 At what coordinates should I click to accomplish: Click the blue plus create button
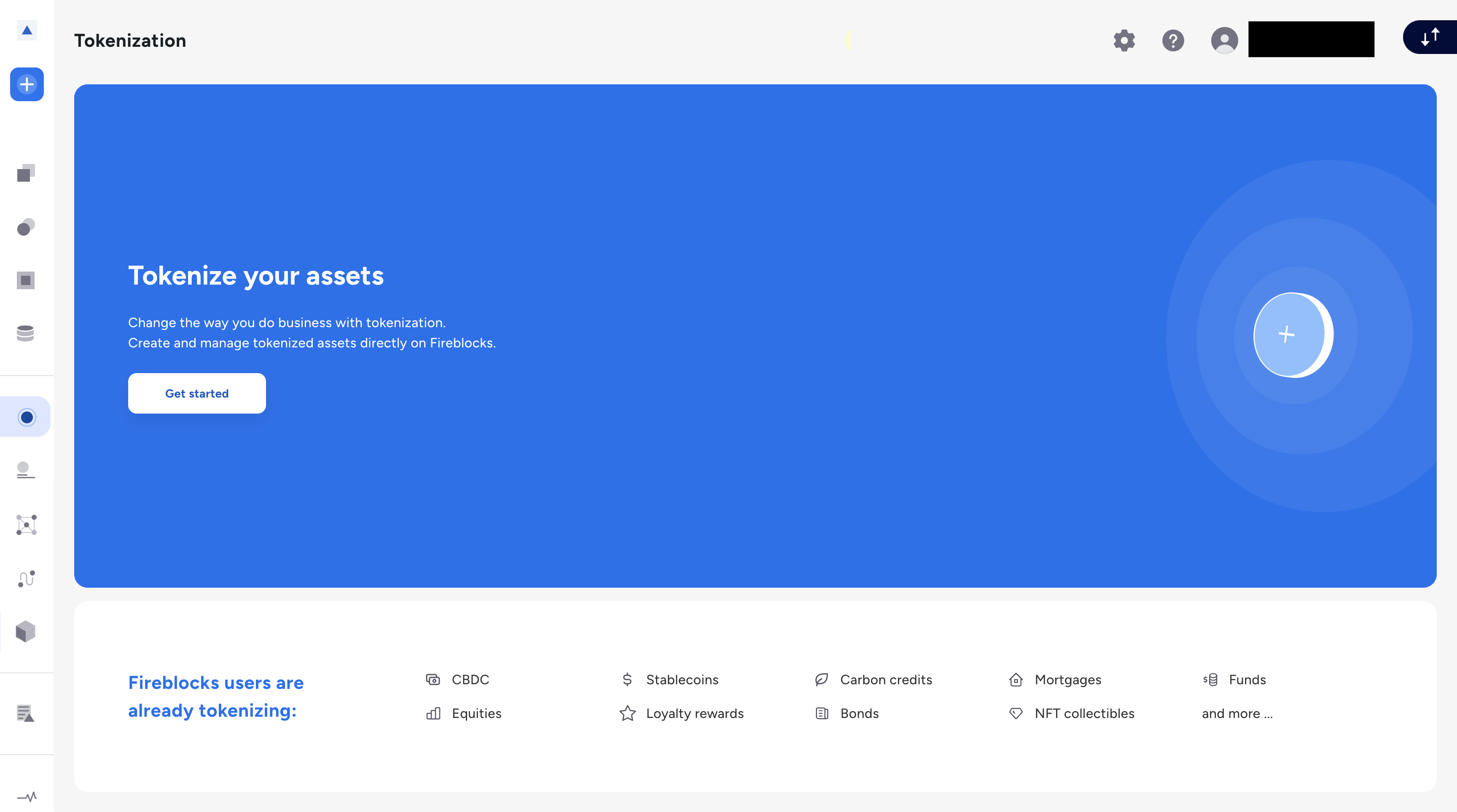(x=27, y=84)
